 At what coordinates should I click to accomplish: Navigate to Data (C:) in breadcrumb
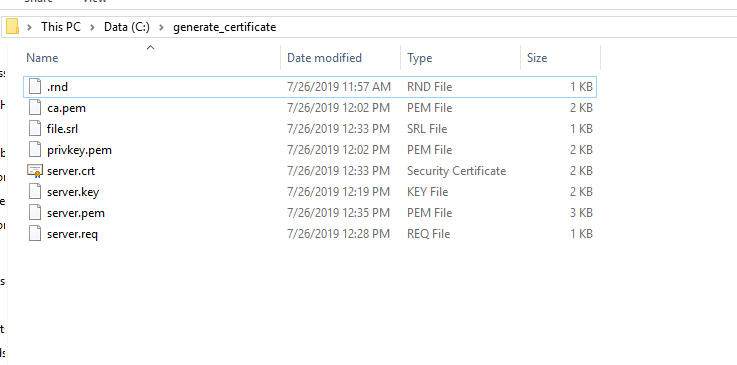click(127, 27)
